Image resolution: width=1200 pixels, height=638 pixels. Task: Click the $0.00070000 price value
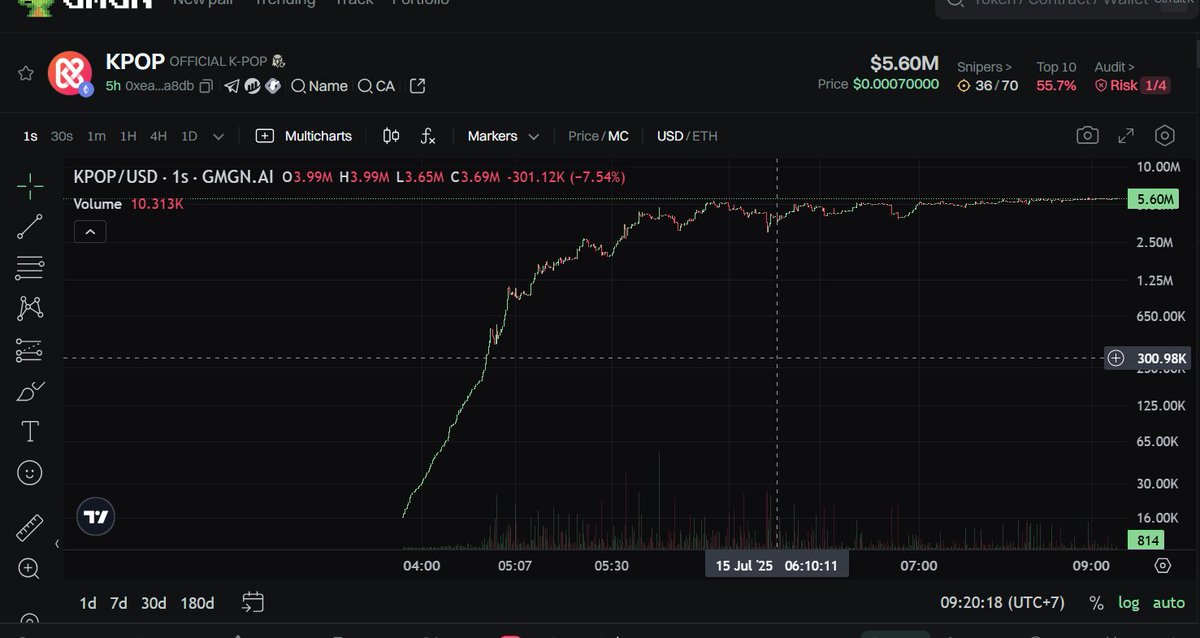click(895, 84)
